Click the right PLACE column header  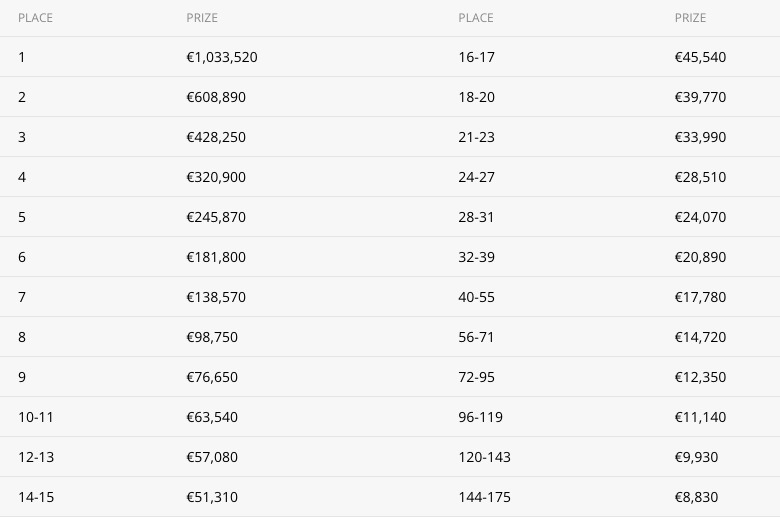tap(476, 18)
